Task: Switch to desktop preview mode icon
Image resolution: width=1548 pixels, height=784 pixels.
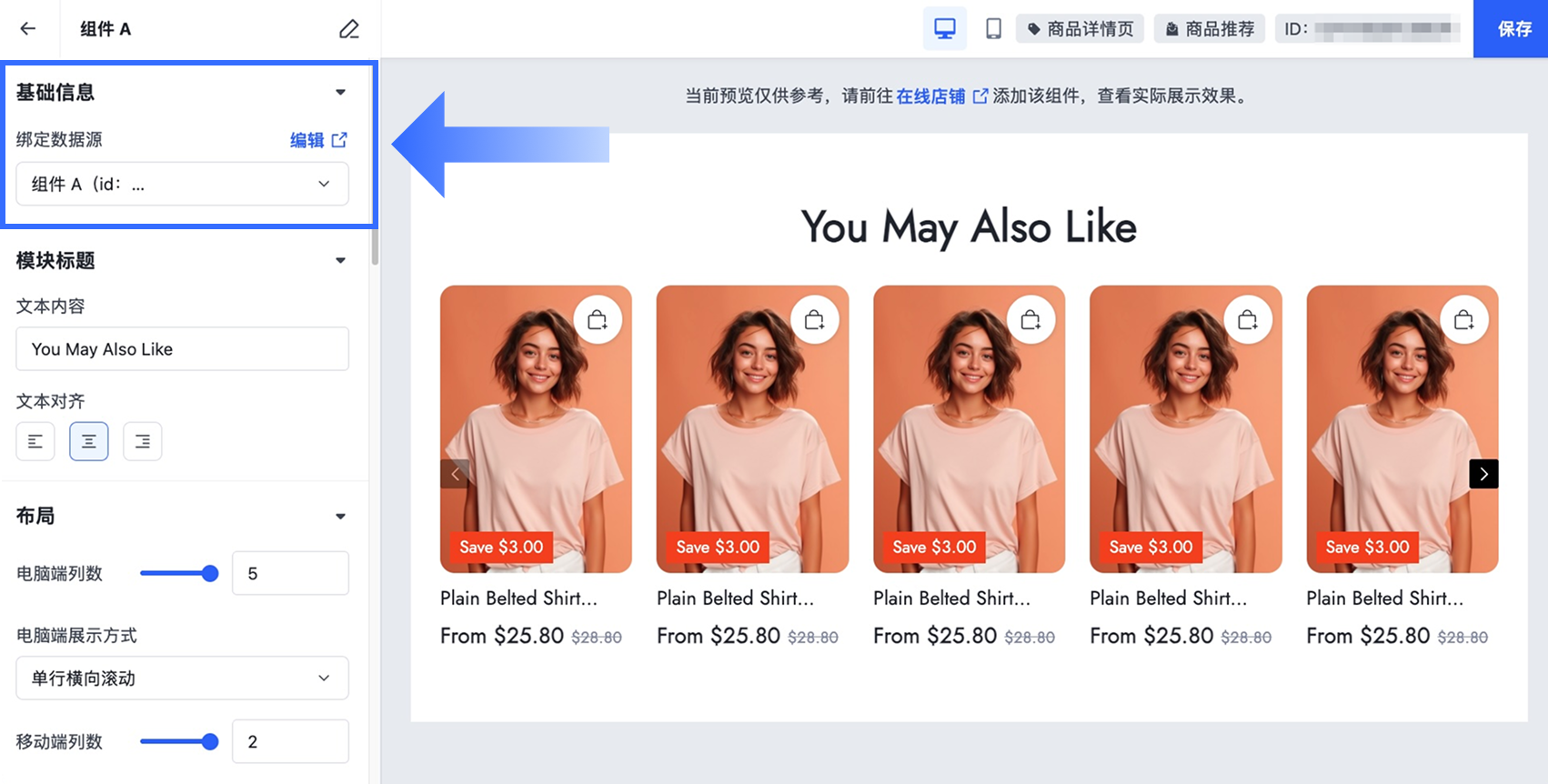Action: click(945, 29)
